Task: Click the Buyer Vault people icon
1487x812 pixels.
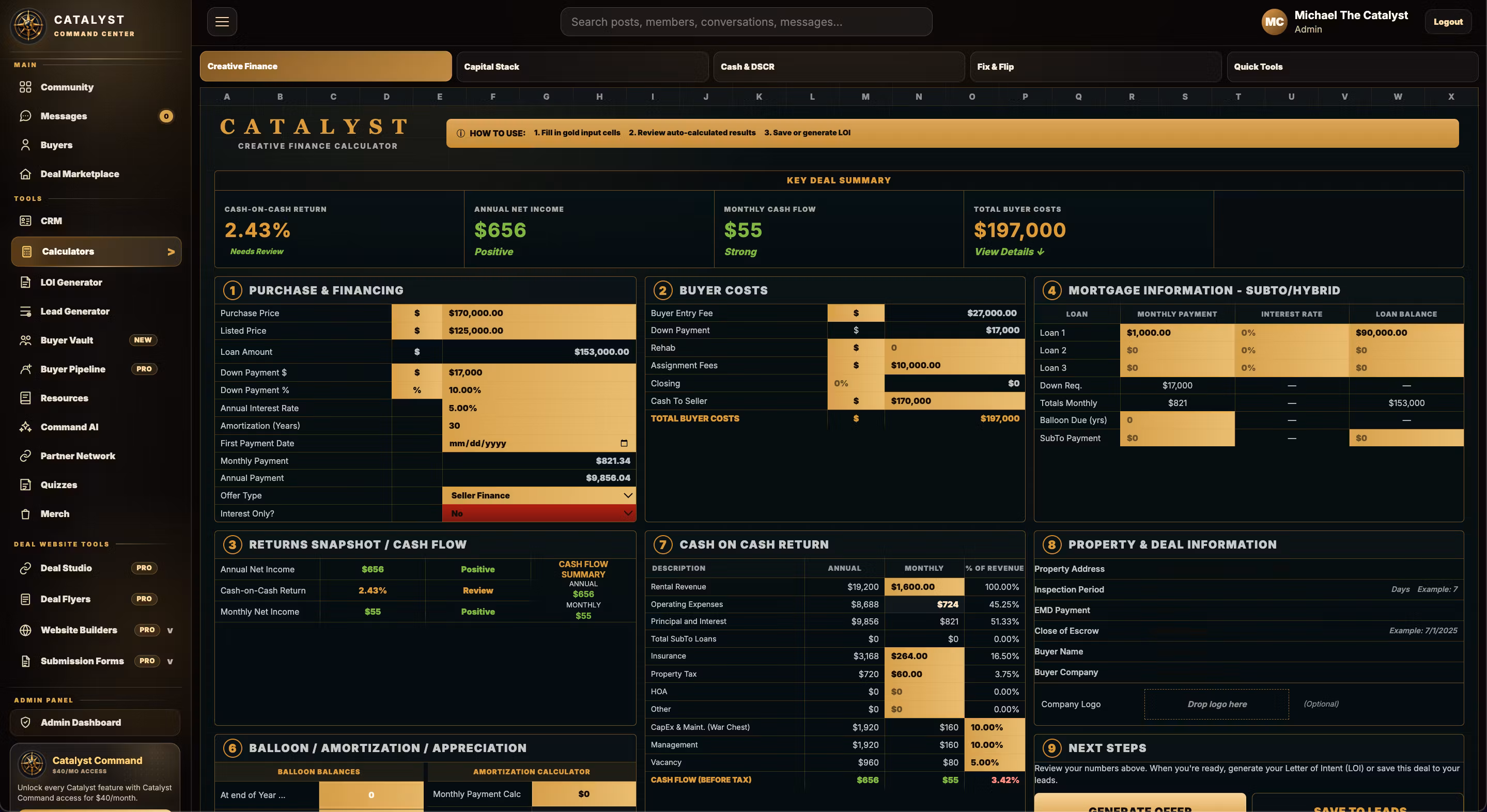Action: click(x=25, y=340)
